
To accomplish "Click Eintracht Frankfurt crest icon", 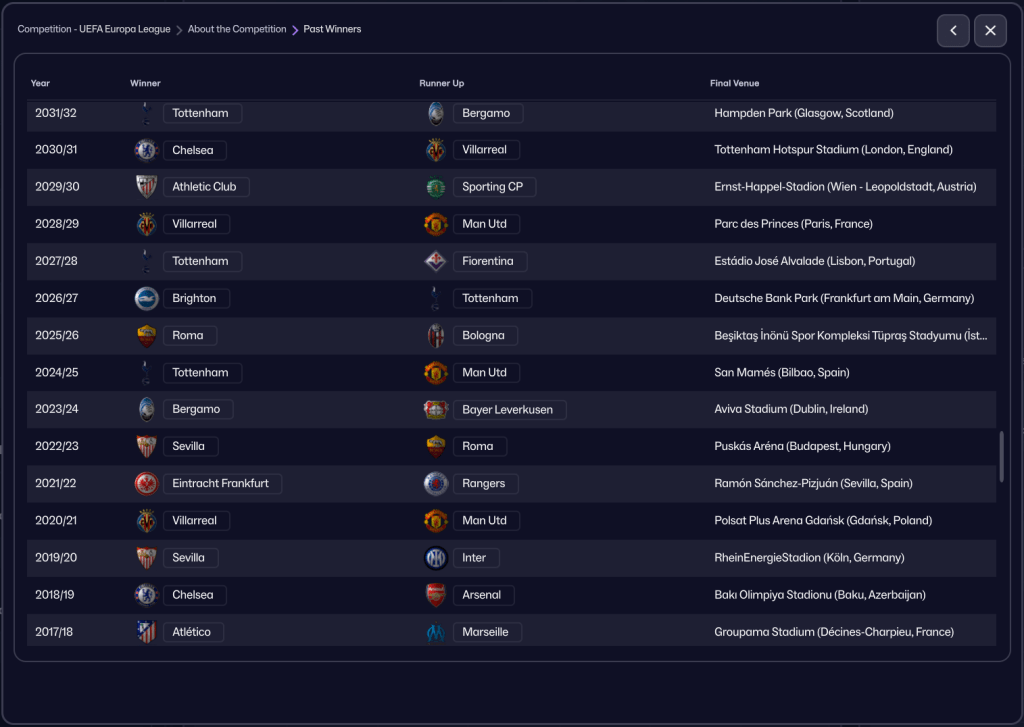I will coord(147,483).
